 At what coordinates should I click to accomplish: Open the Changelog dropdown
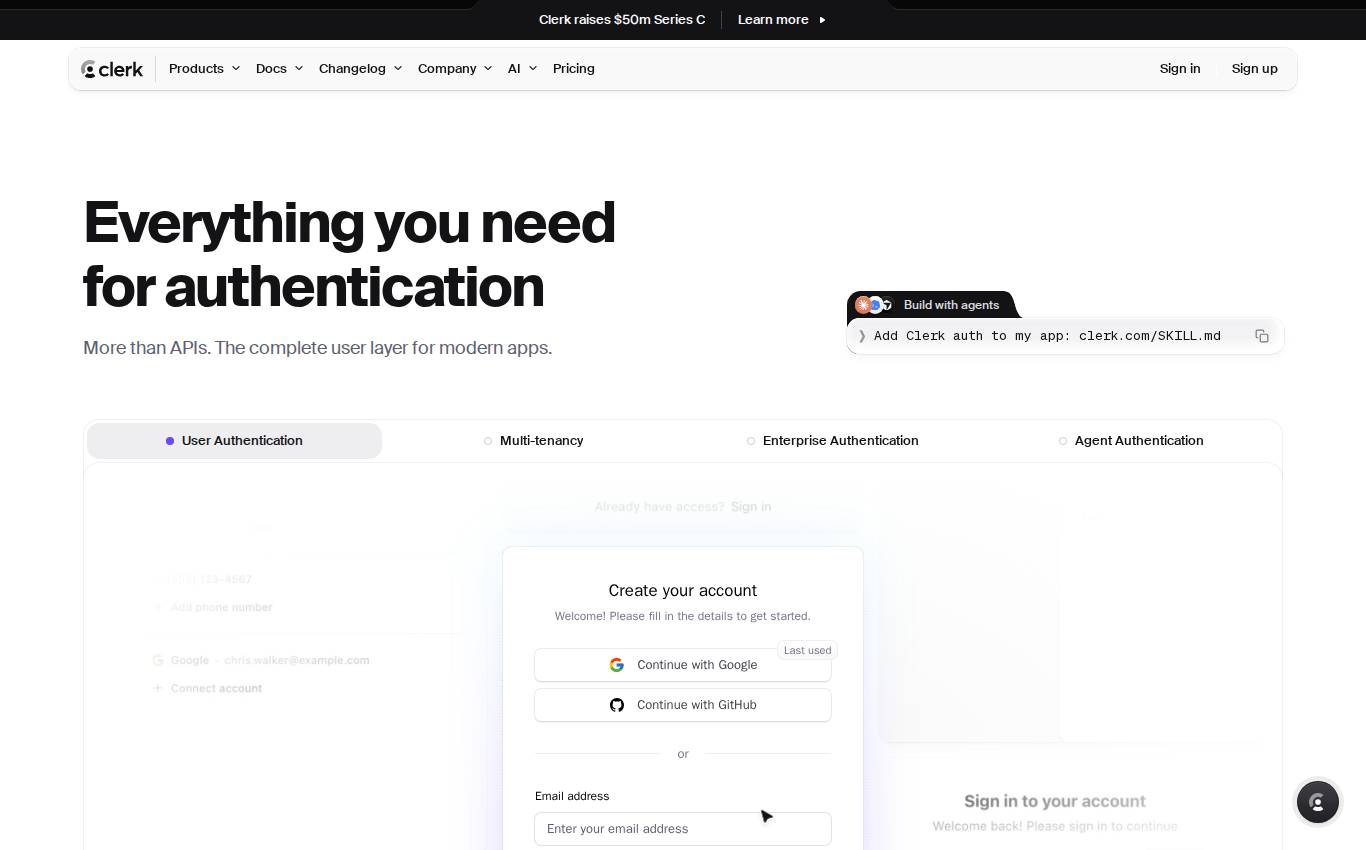[x=360, y=69]
